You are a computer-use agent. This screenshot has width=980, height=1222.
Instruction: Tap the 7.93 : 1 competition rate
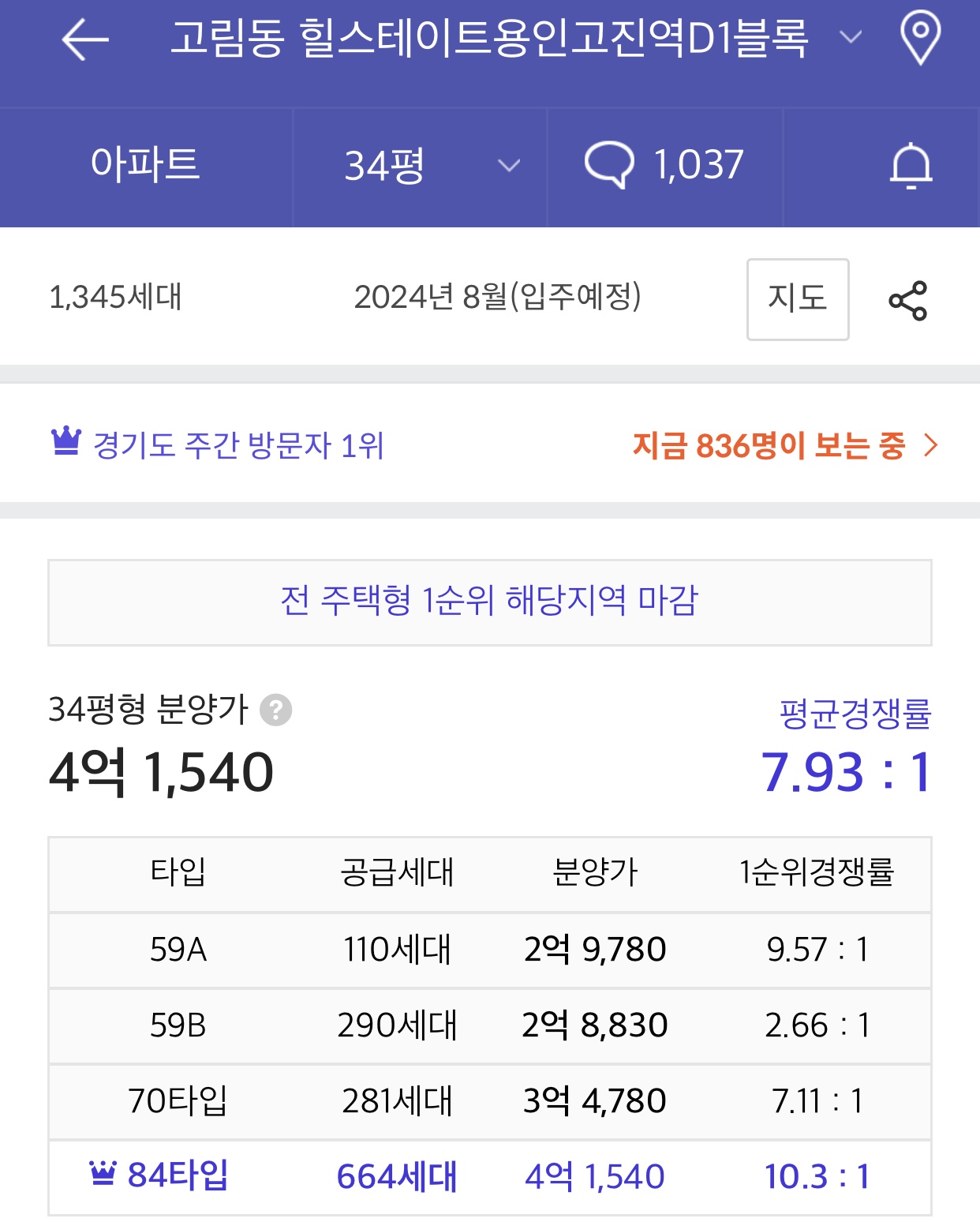click(x=847, y=771)
